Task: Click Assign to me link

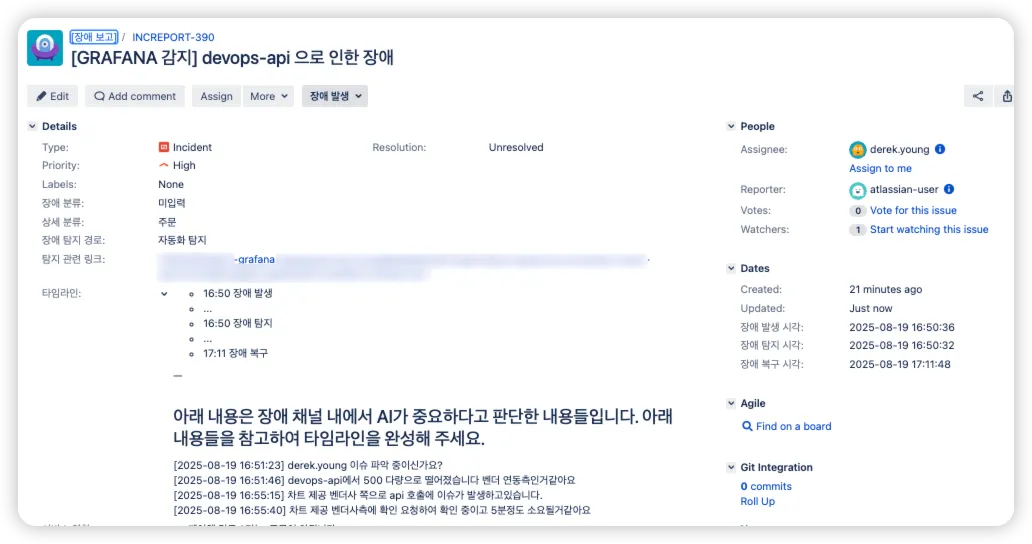Action: click(880, 168)
